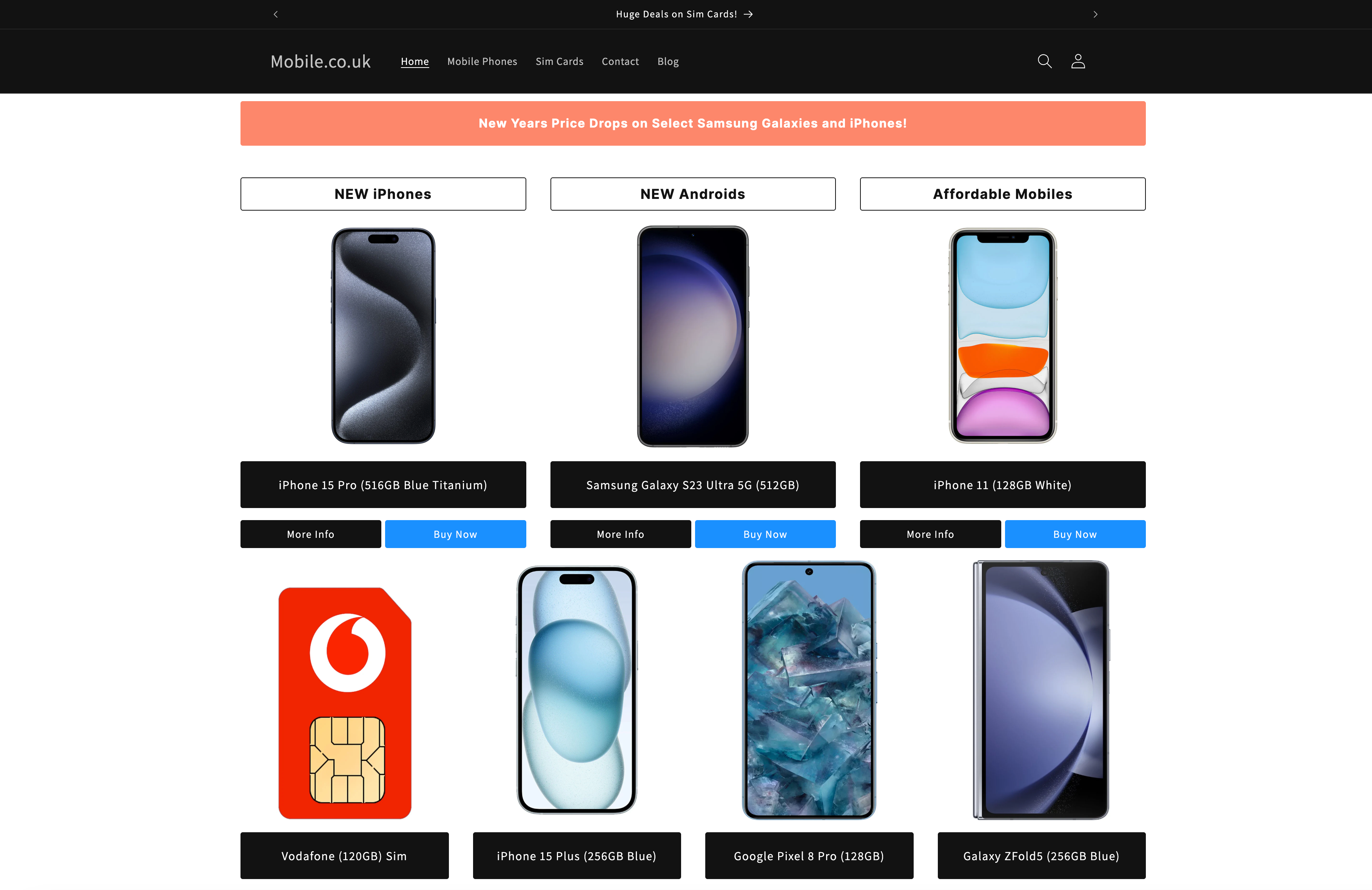The width and height of the screenshot is (1372, 890).
Task: Go to previous announcement with left chevron
Action: click(276, 14)
